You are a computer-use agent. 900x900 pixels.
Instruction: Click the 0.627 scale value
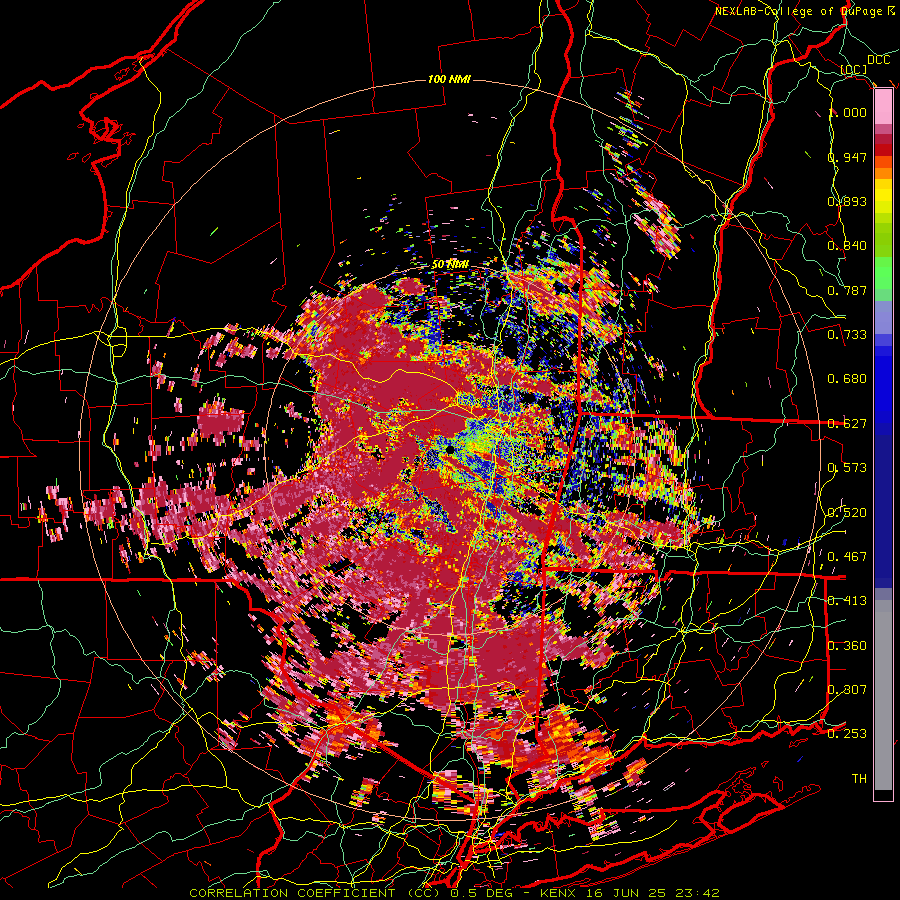tap(847, 424)
